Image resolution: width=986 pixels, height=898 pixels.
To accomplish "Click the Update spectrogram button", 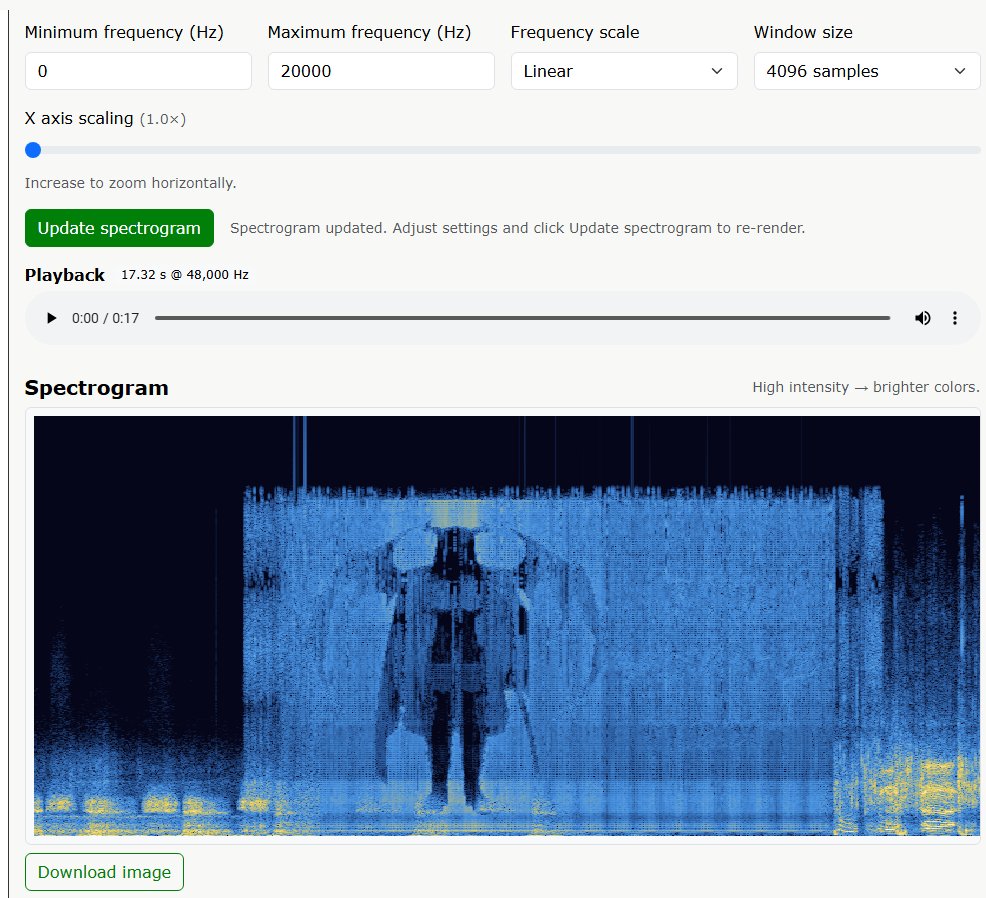I will pos(119,228).
